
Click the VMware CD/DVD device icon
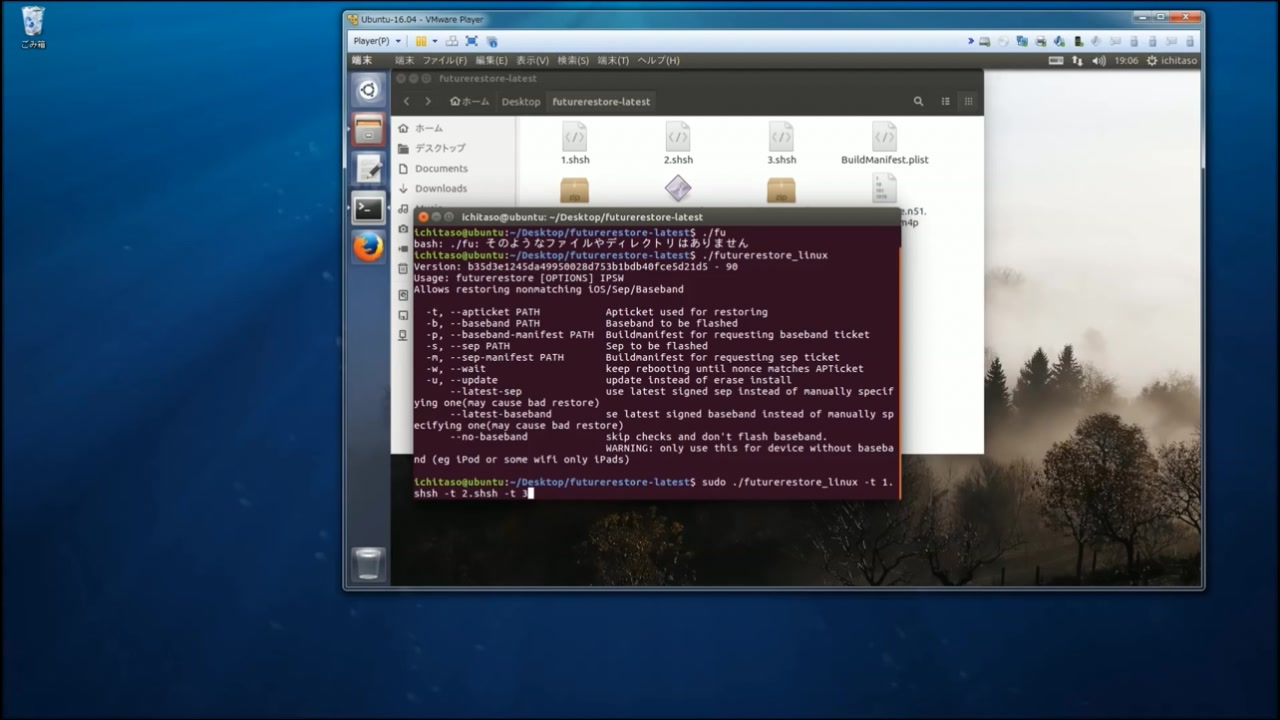click(x=1004, y=41)
